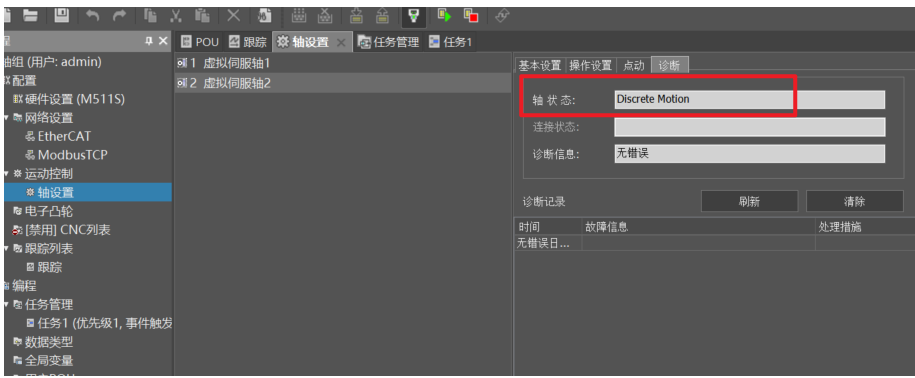Click the download to controller icon
This screenshot has width=915, height=378.
[x=357, y=16]
